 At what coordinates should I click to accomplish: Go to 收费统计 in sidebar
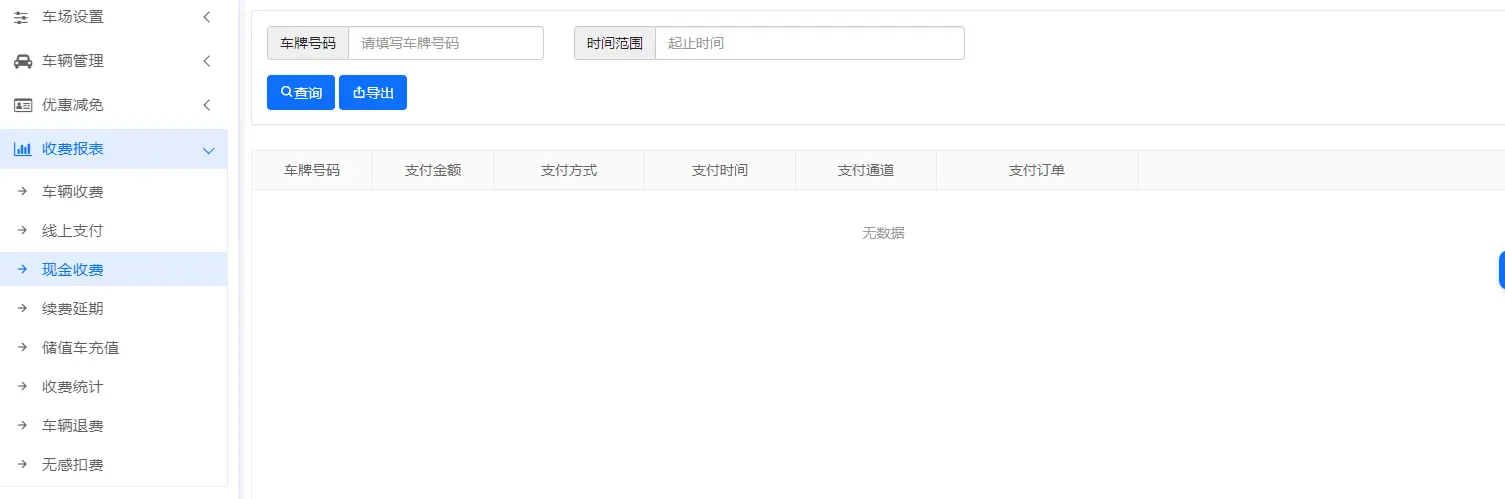coord(72,387)
